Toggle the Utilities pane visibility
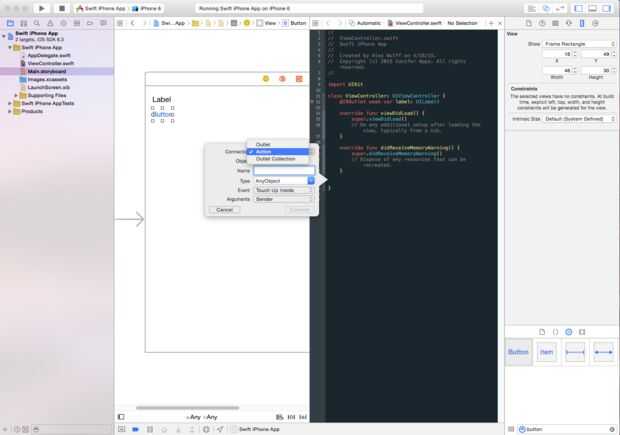The image size is (620, 435). click(606, 8)
